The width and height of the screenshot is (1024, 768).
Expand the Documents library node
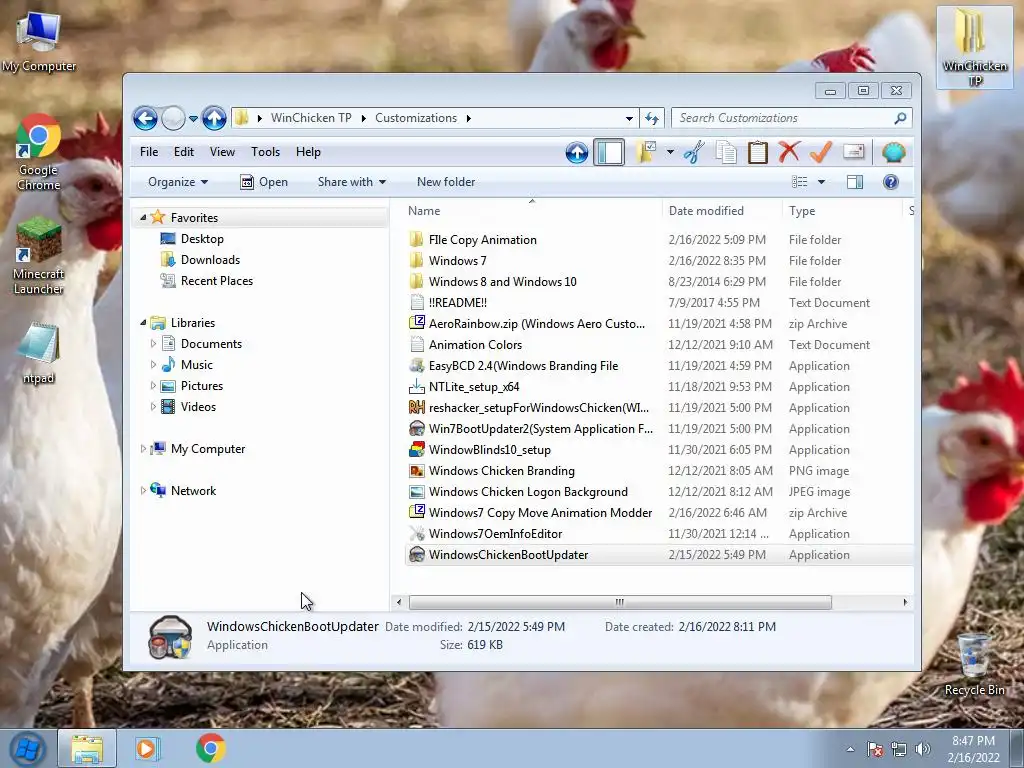pyautogui.click(x=153, y=344)
